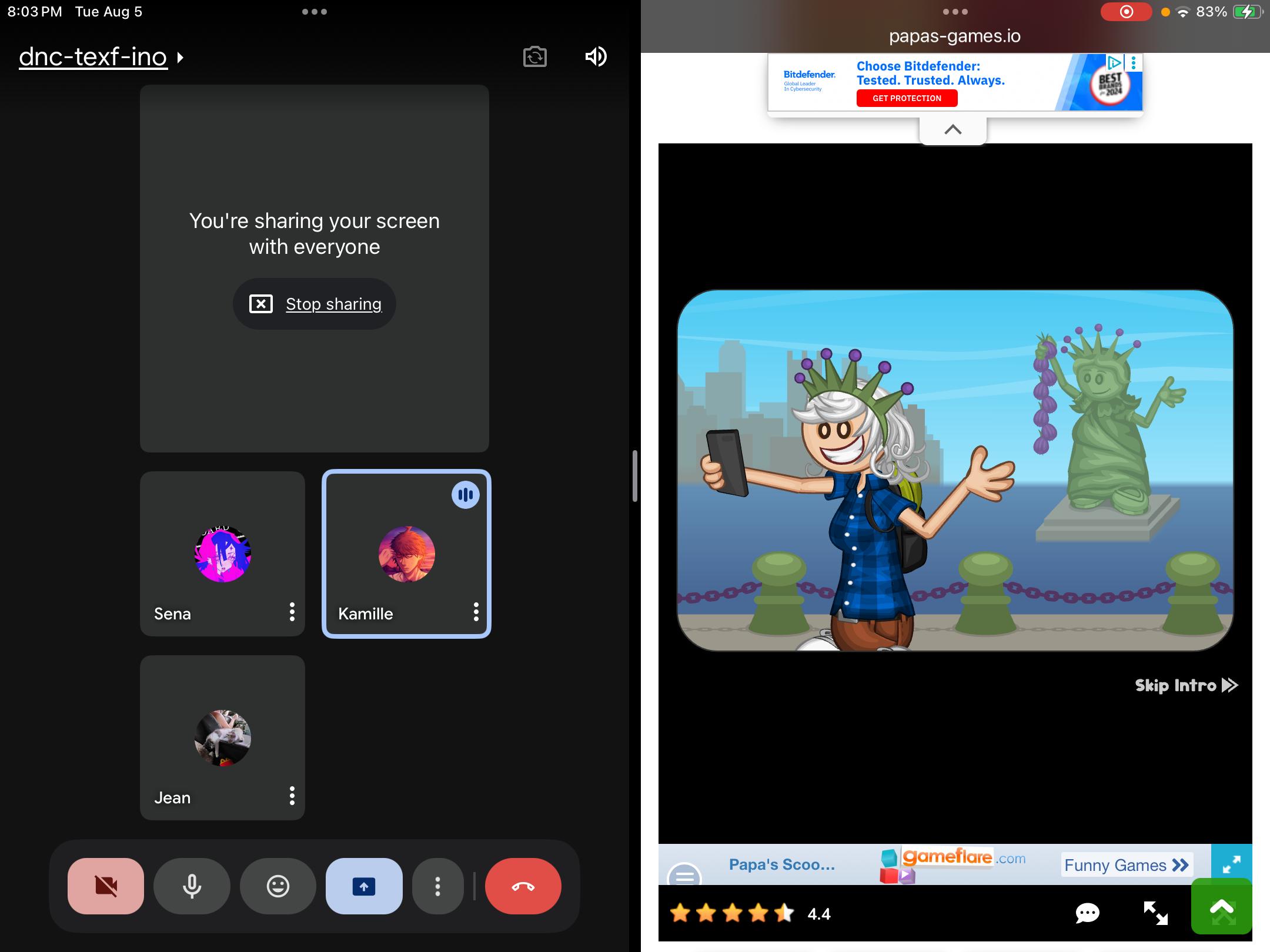1270x952 pixels.
Task: Open Meet window multitasking three dots
Action: 315,12
